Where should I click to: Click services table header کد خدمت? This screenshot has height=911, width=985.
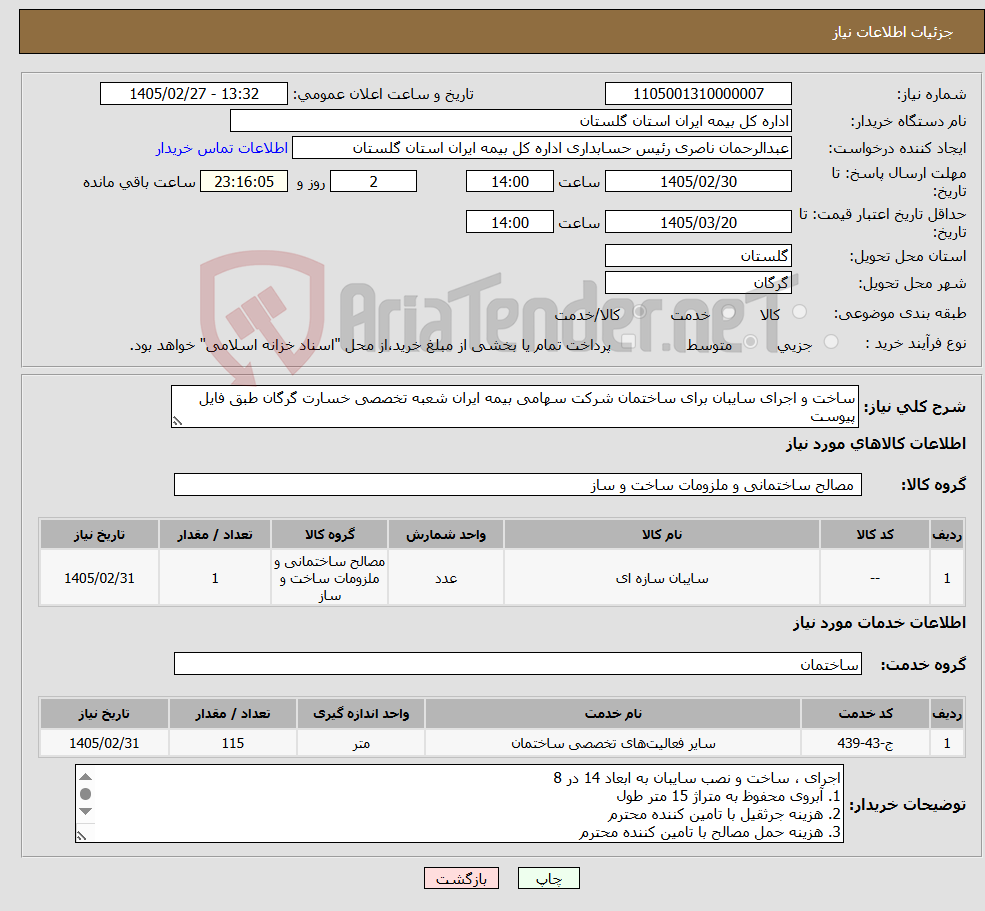[x=865, y=713]
